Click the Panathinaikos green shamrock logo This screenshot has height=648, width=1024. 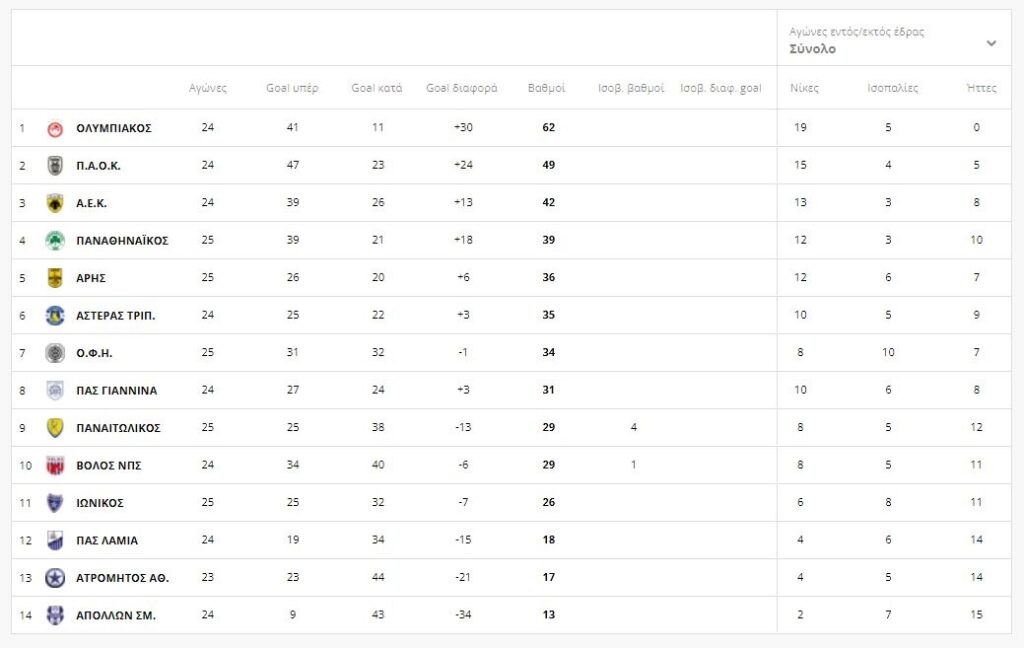click(55, 241)
